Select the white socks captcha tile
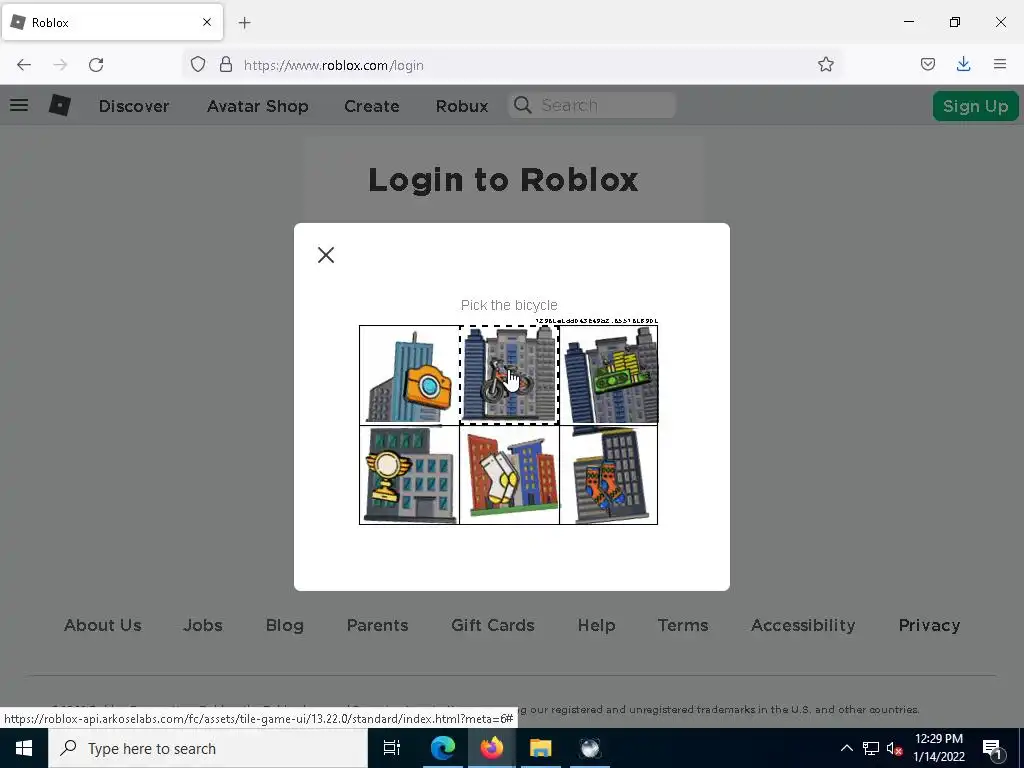This screenshot has width=1024, height=768. 509,475
